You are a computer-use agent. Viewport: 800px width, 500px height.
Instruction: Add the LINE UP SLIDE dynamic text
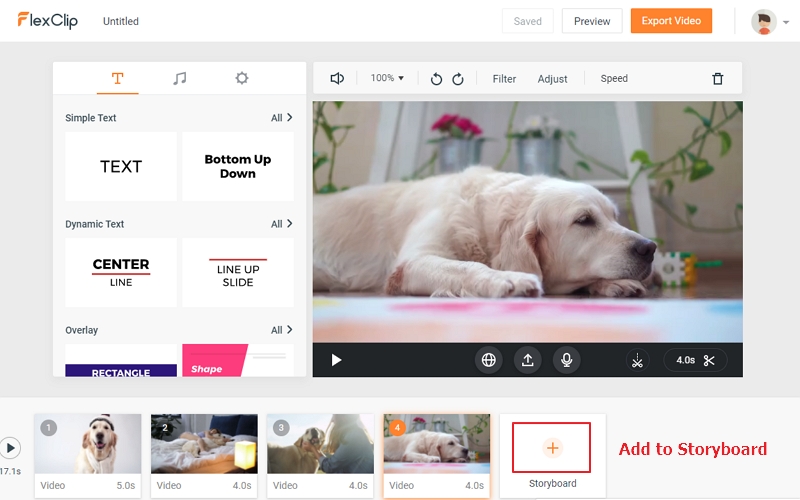coord(238,272)
